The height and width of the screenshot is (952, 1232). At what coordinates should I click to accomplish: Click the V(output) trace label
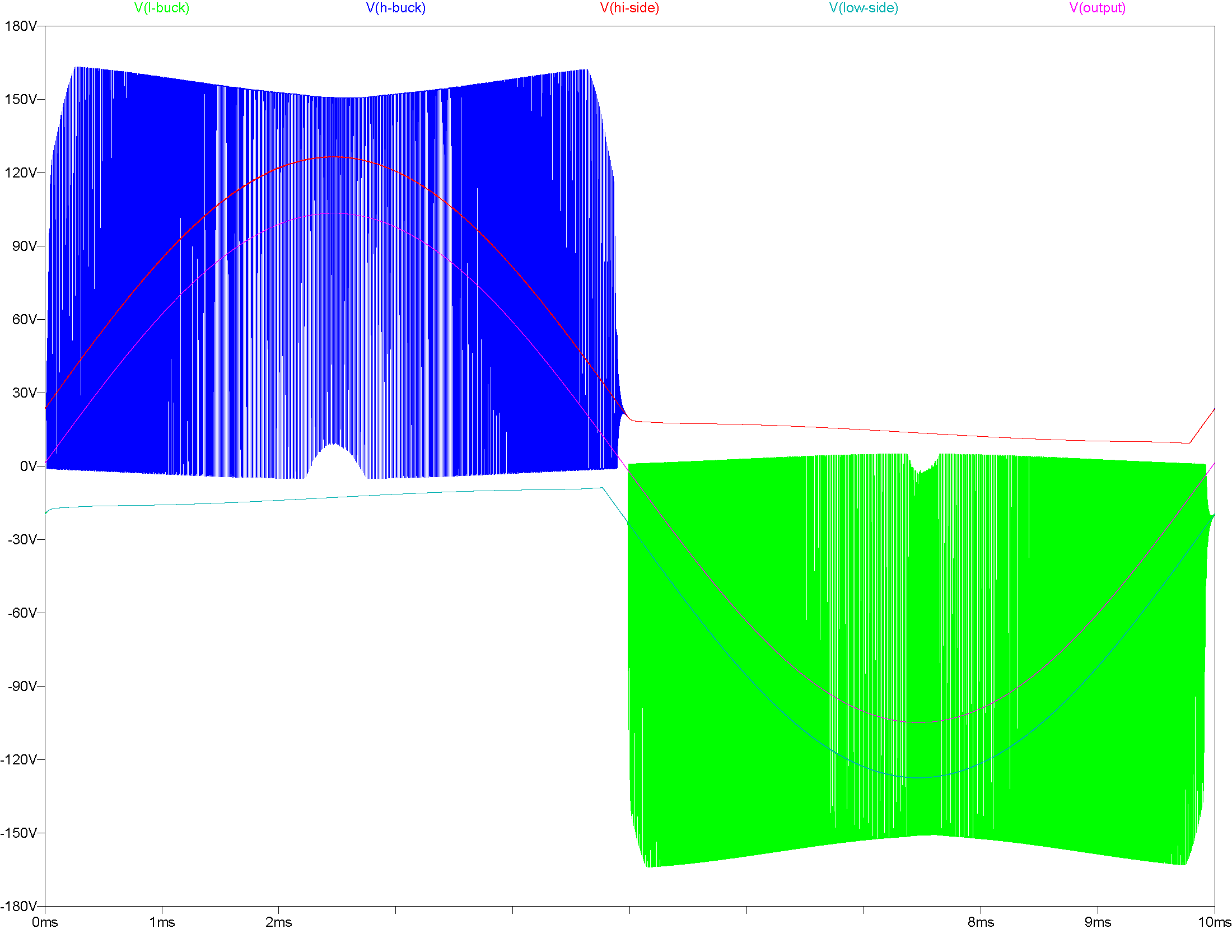tap(1098, 8)
